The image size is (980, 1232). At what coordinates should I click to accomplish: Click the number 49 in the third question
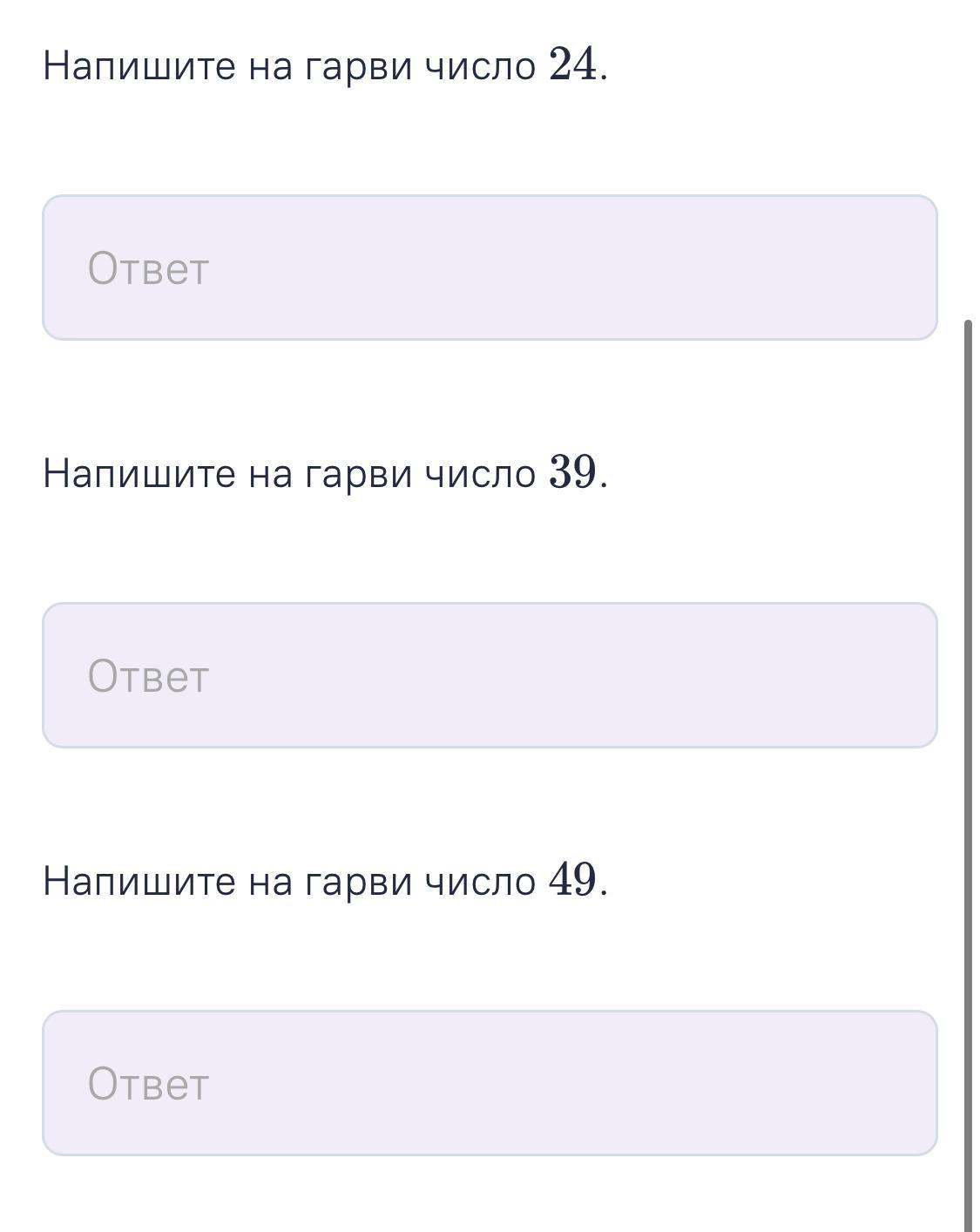[573, 880]
